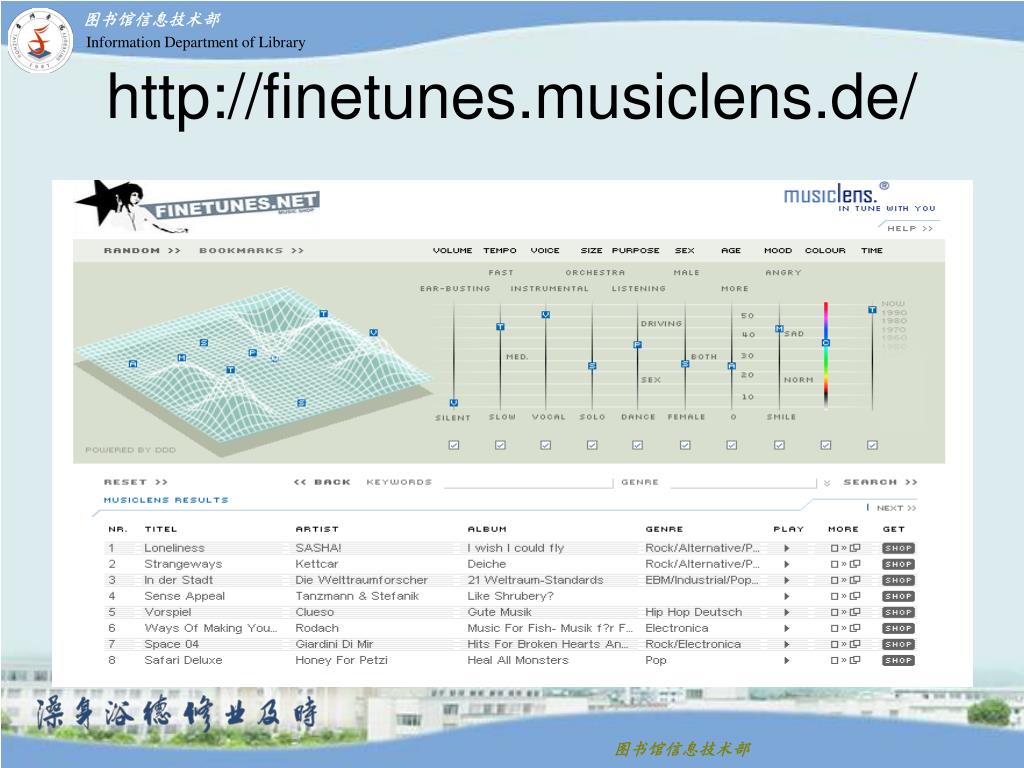The width and height of the screenshot is (1024, 768).
Task: Select the artist Kettcar
Action: tap(317, 564)
